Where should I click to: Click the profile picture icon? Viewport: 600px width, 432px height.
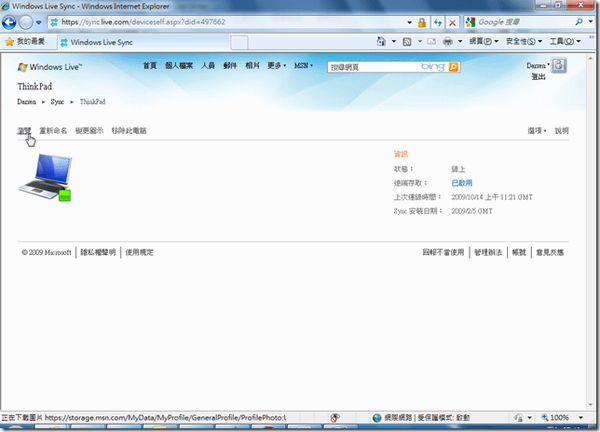[559, 65]
